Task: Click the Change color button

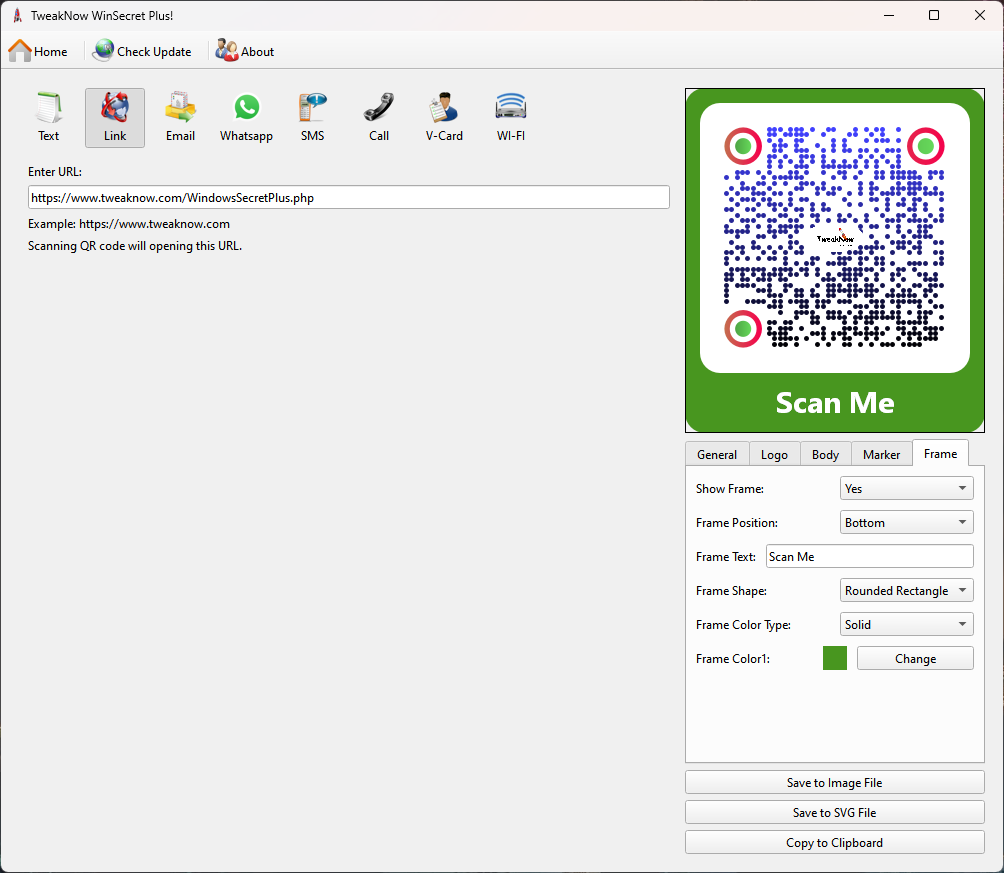Action: (x=915, y=658)
